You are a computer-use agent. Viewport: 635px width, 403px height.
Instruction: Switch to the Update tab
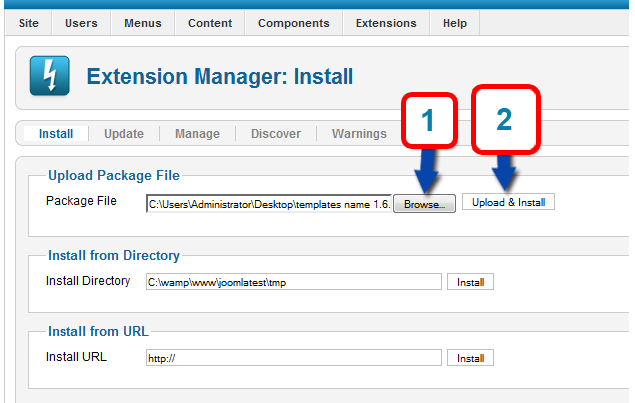124,134
